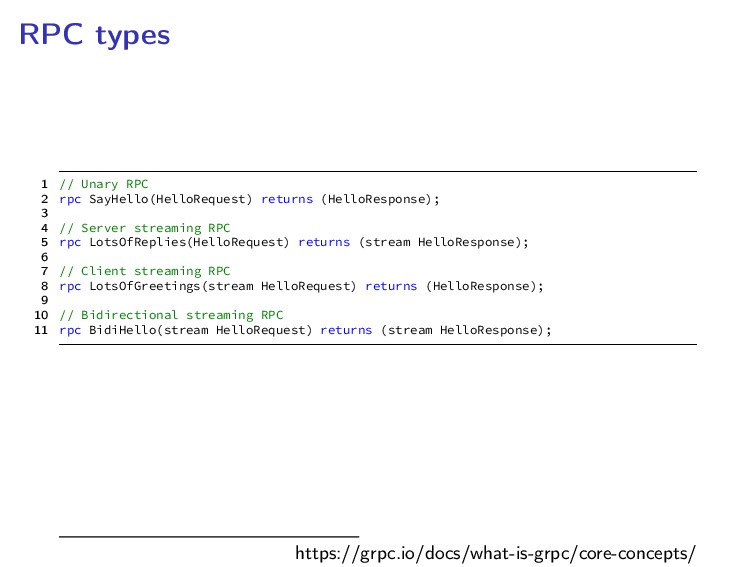Open the grpc.io core-concepts footnote URL
Screen dimensions: 756x567
pos(496,554)
